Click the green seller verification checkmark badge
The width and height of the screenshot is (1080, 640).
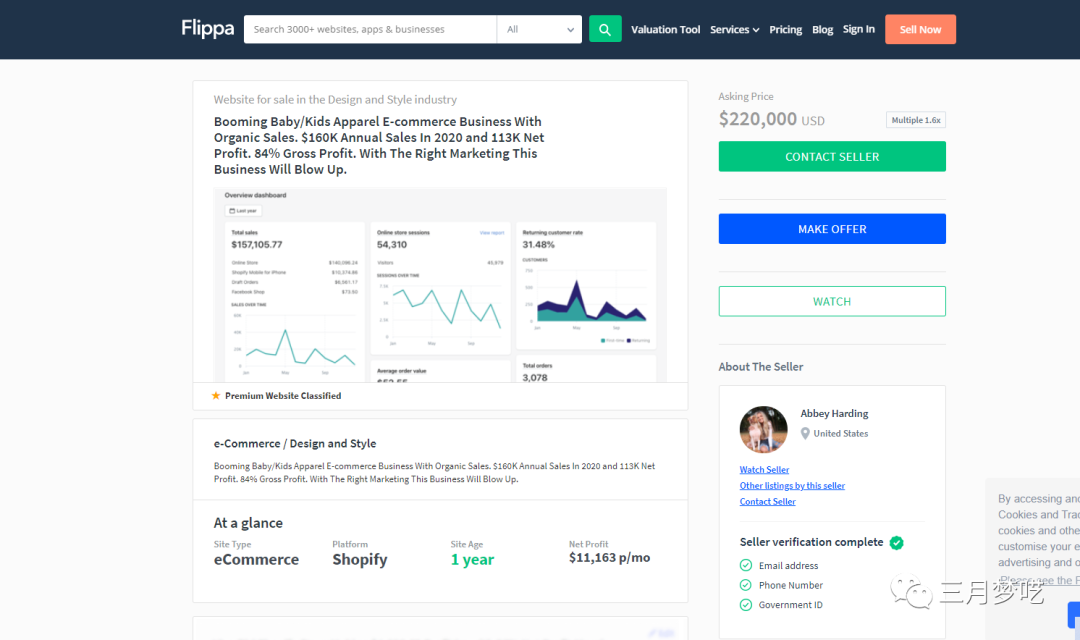pyautogui.click(x=896, y=543)
